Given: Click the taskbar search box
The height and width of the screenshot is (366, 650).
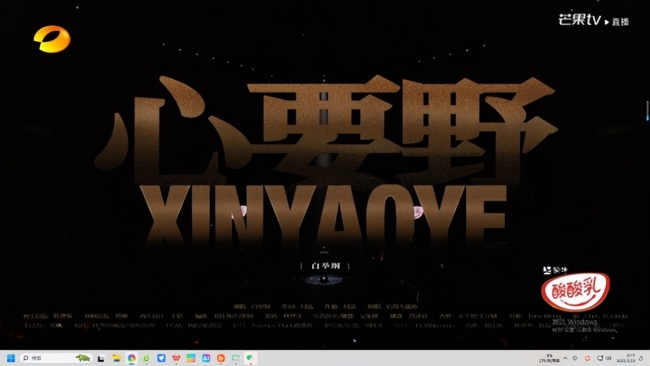Looking at the screenshot, I should point(56,358).
